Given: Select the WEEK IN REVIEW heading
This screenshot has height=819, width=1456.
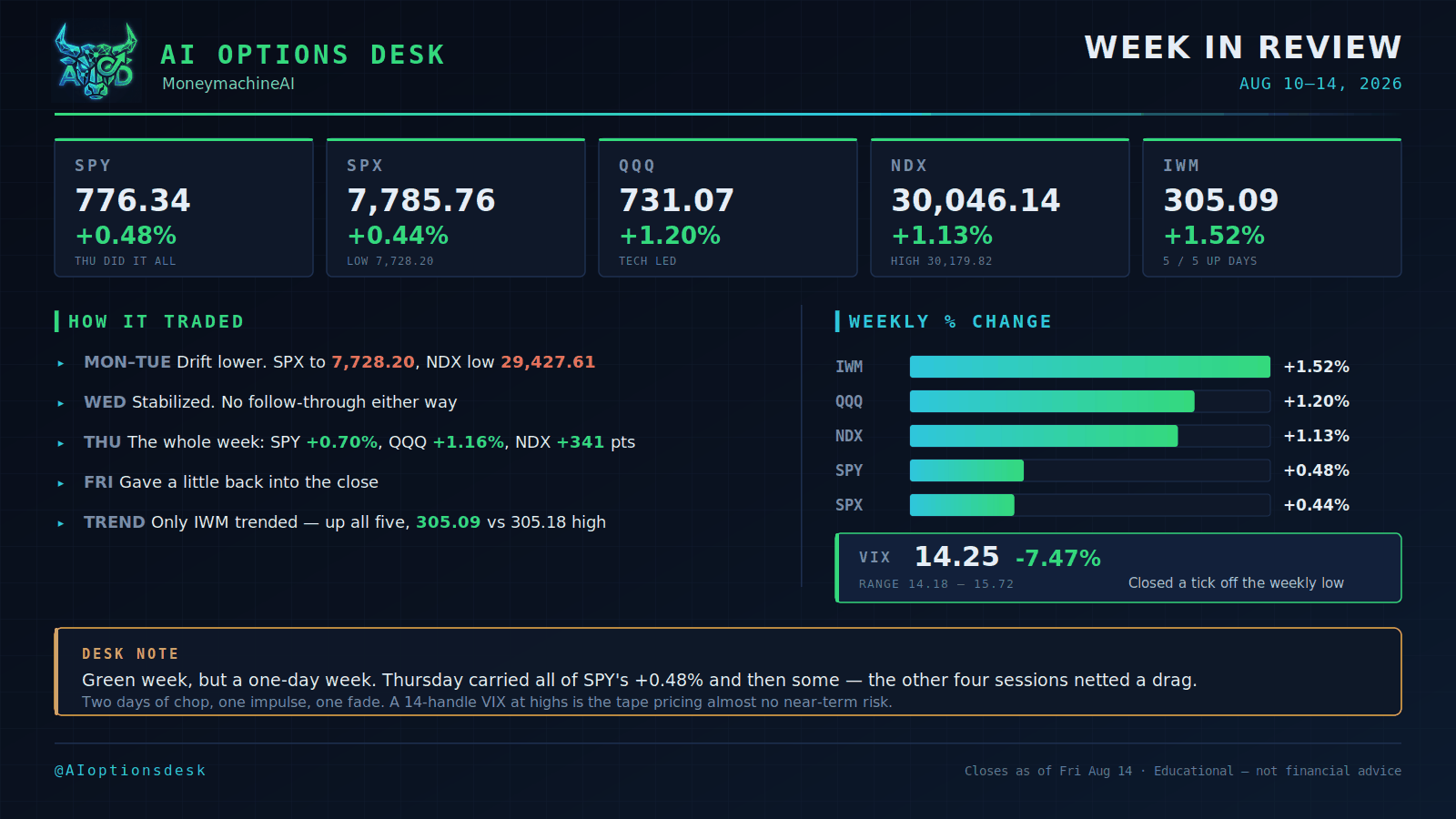Looking at the screenshot, I should tap(1243, 47).
